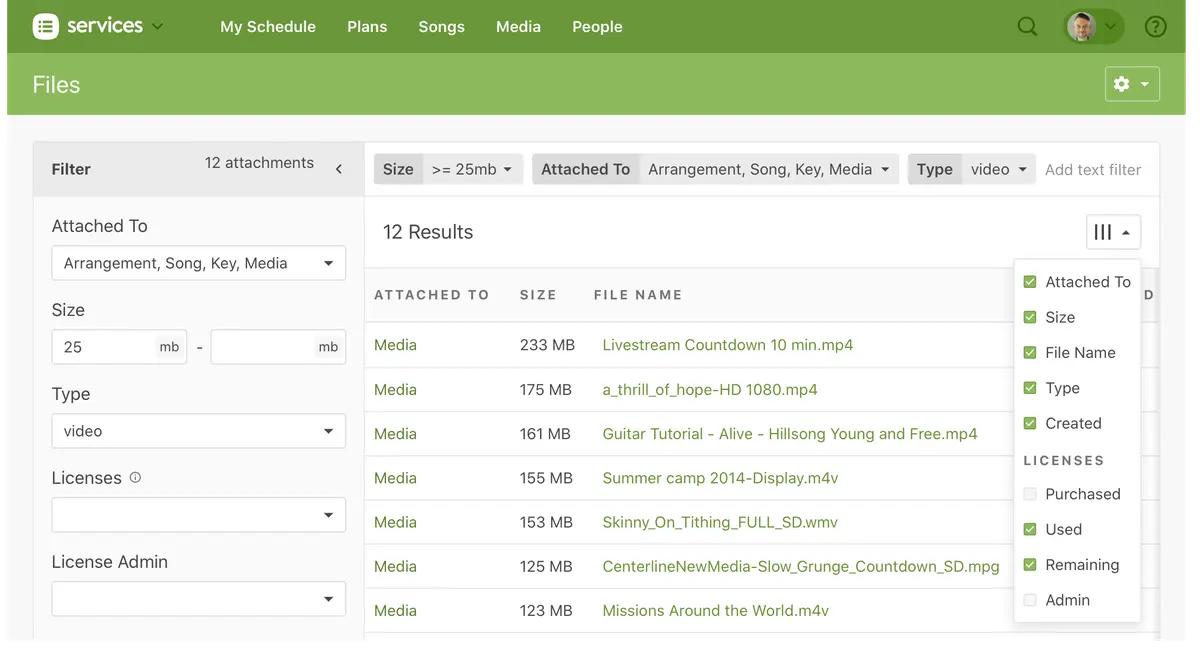
Task: Click Media link in the 233 MB row
Action: pyautogui.click(x=395, y=345)
